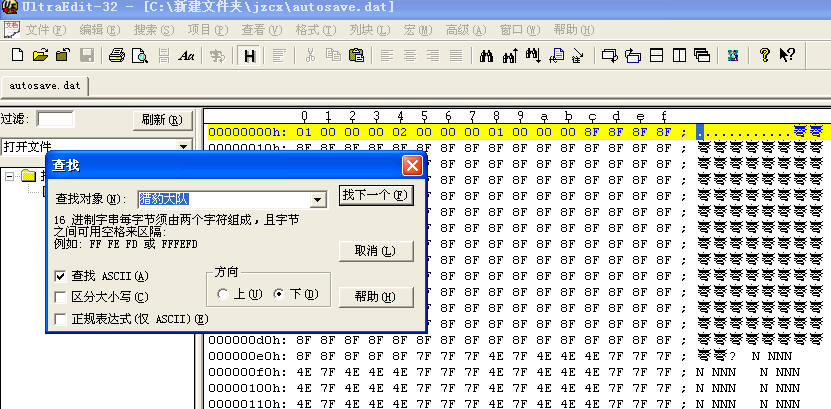
Task: Toggle hex edit mode H icon
Action: coord(250,56)
